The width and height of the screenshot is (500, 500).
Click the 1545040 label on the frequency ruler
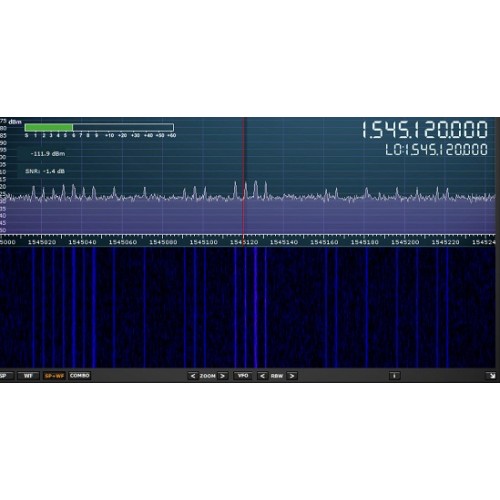82,242
